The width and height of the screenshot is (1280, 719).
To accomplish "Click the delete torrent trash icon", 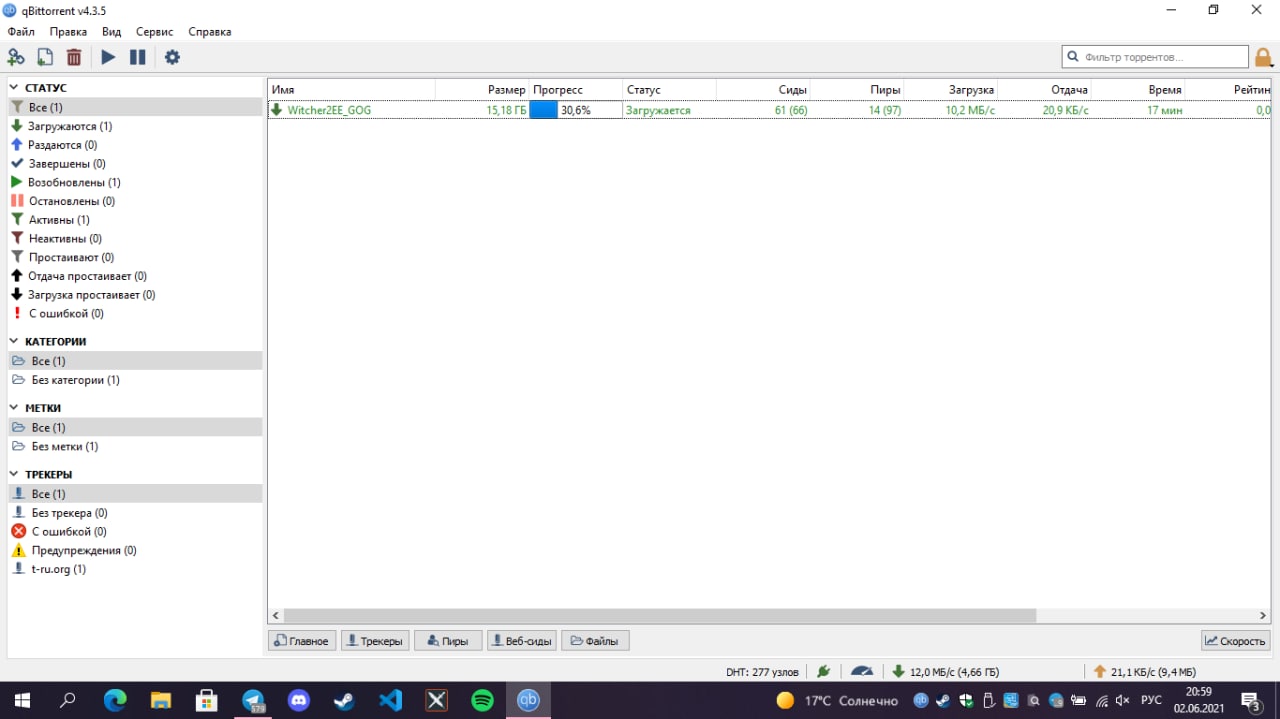I will [x=74, y=57].
